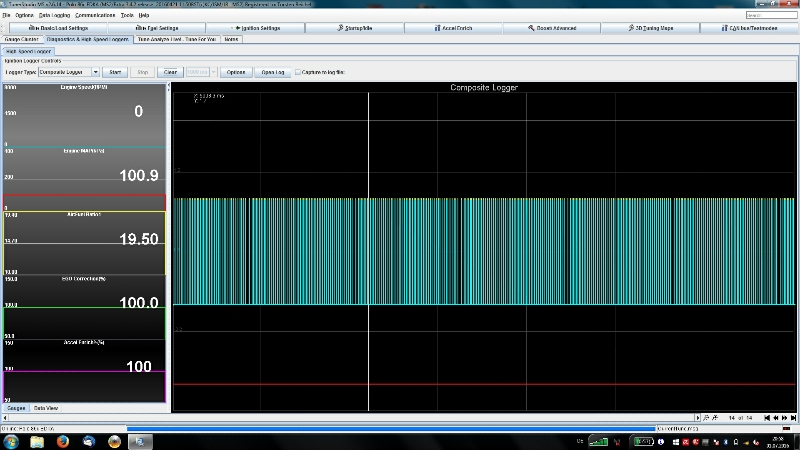This screenshot has height=450, width=800.
Task: Click the Engine Speed RPM gauge
Action: click(84, 115)
